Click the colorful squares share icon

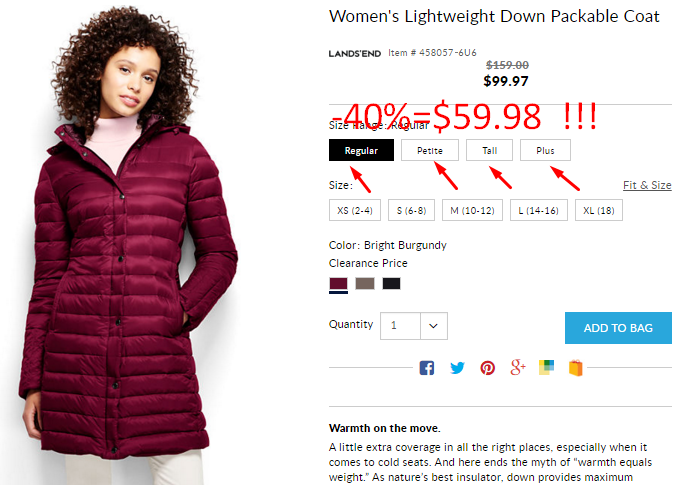pos(546,367)
